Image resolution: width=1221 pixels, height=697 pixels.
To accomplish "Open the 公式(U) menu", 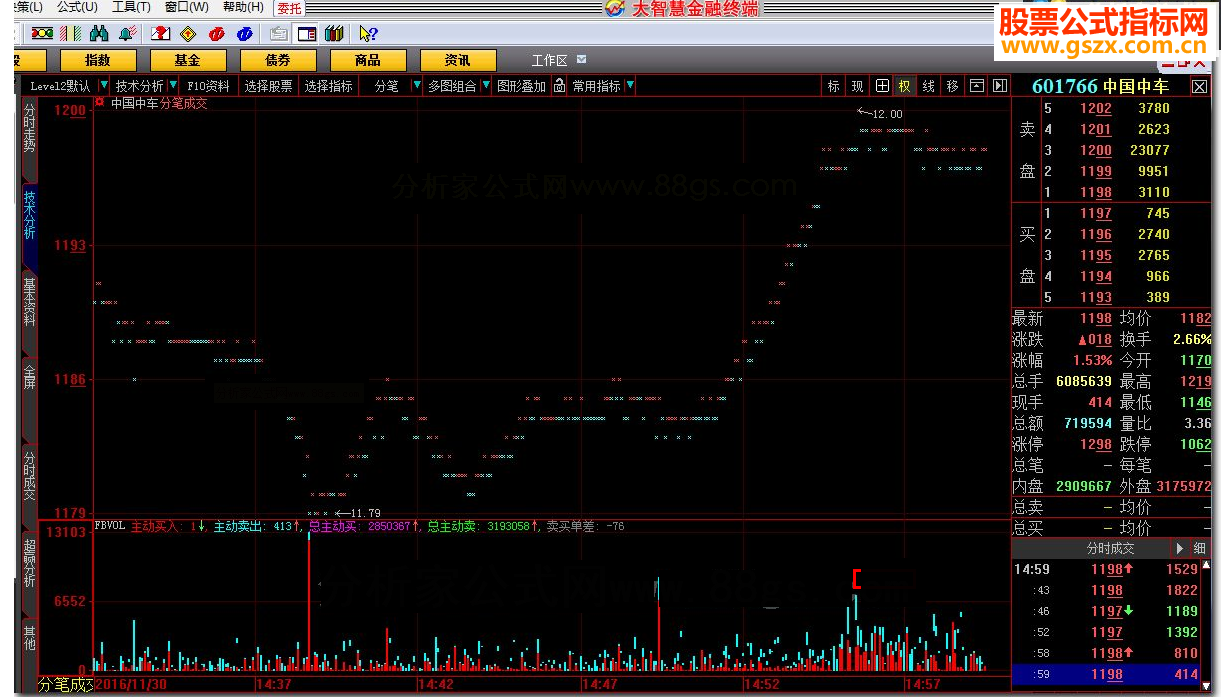I will click(77, 7).
